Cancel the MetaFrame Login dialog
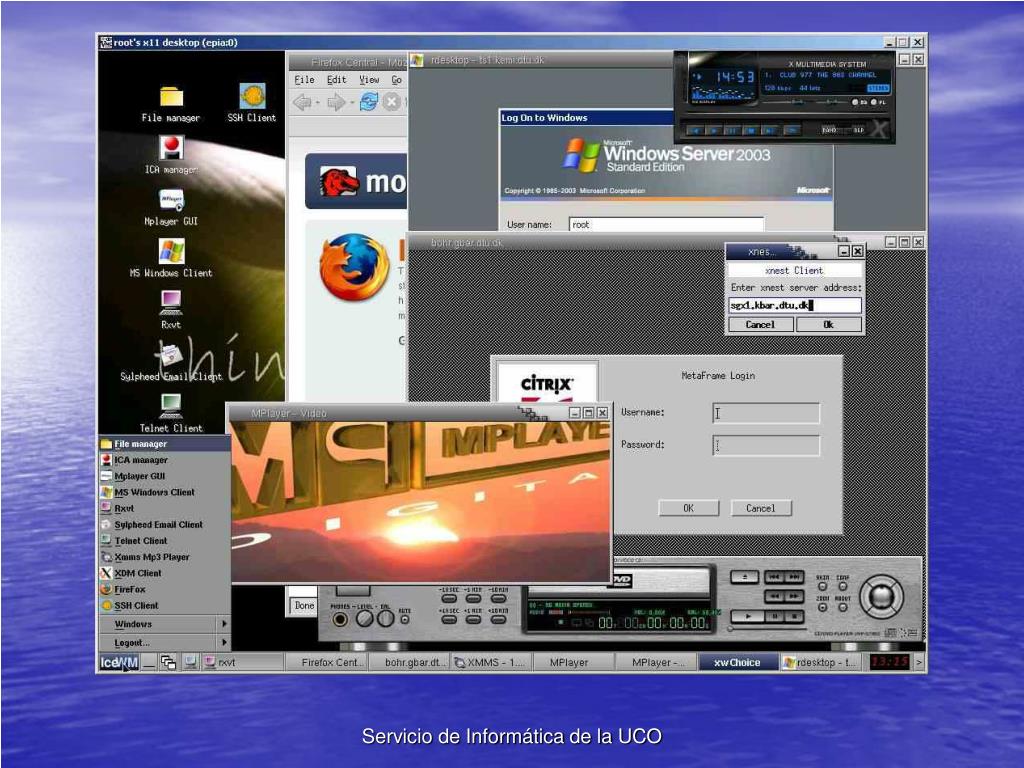Screen dimensions: 1024x768 coord(761,507)
